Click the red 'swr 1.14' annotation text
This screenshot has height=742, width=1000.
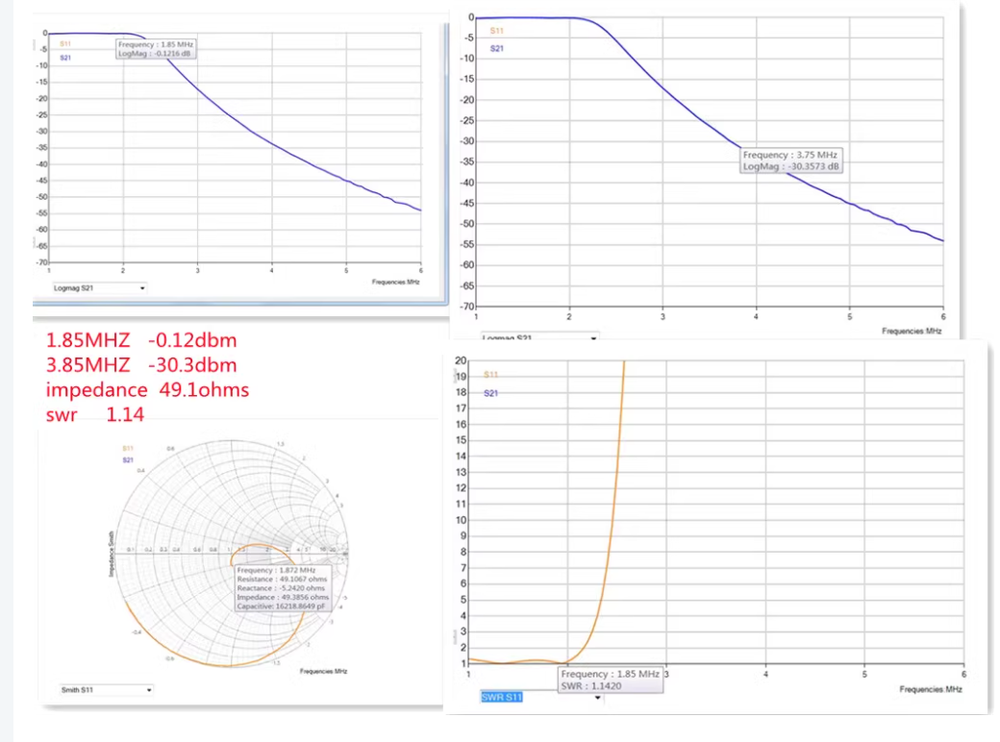pos(95,413)
